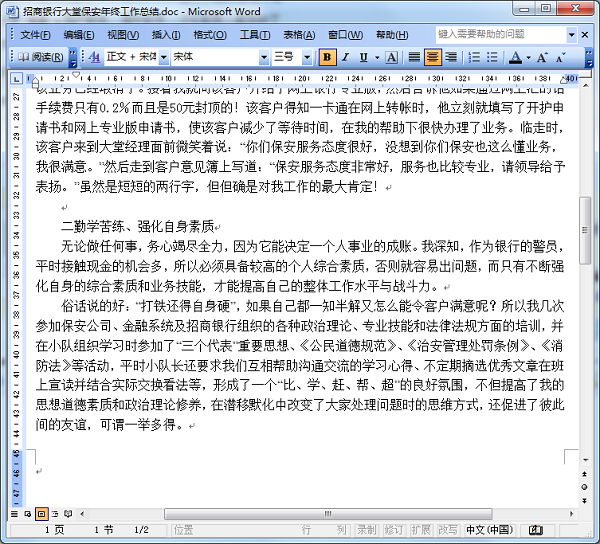Open the 帮助(H) menu
This screenshot has height=544, width=600.
[392, 35]
